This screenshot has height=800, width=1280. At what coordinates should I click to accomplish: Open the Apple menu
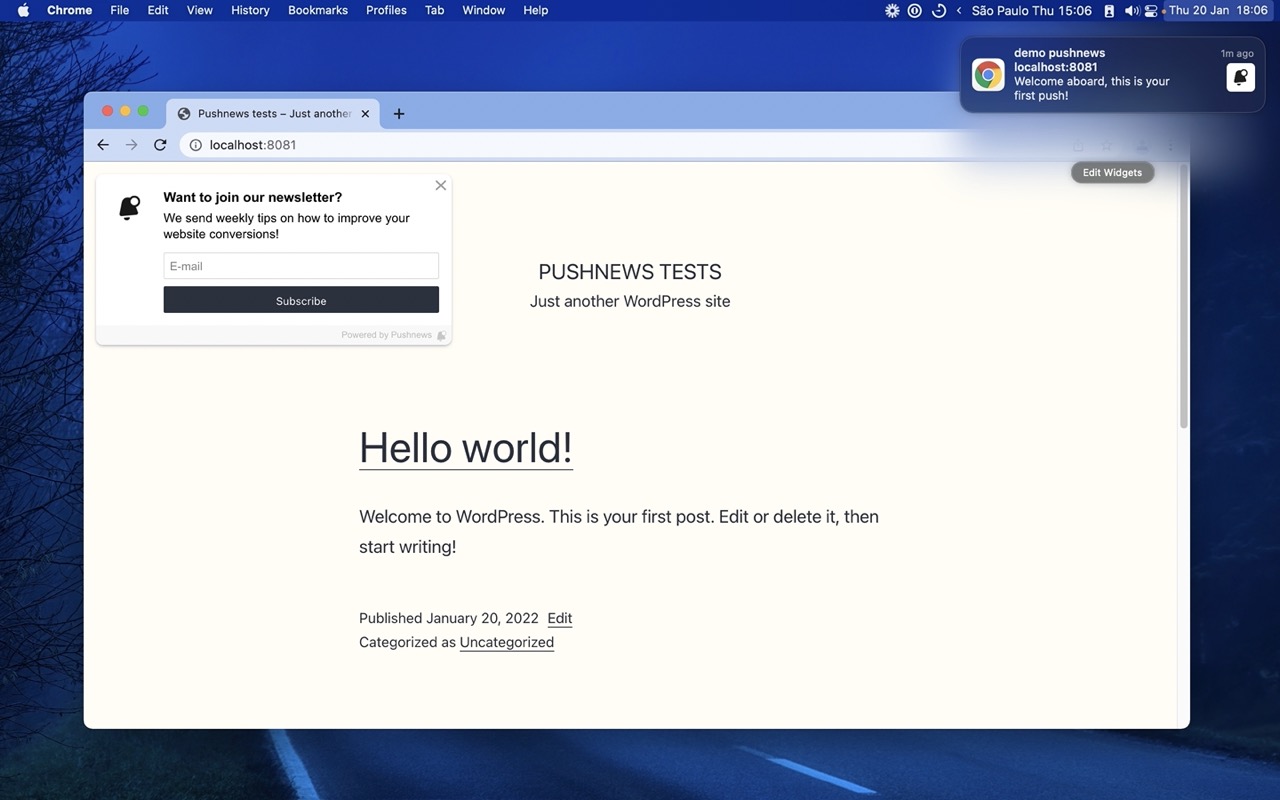[x=23, y=10]
